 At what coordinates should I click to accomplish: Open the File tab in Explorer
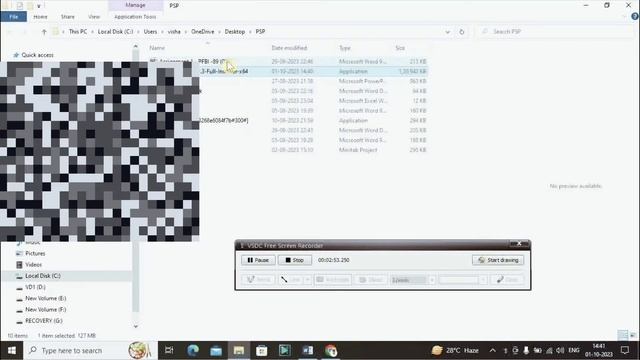[x=13, y=17]
